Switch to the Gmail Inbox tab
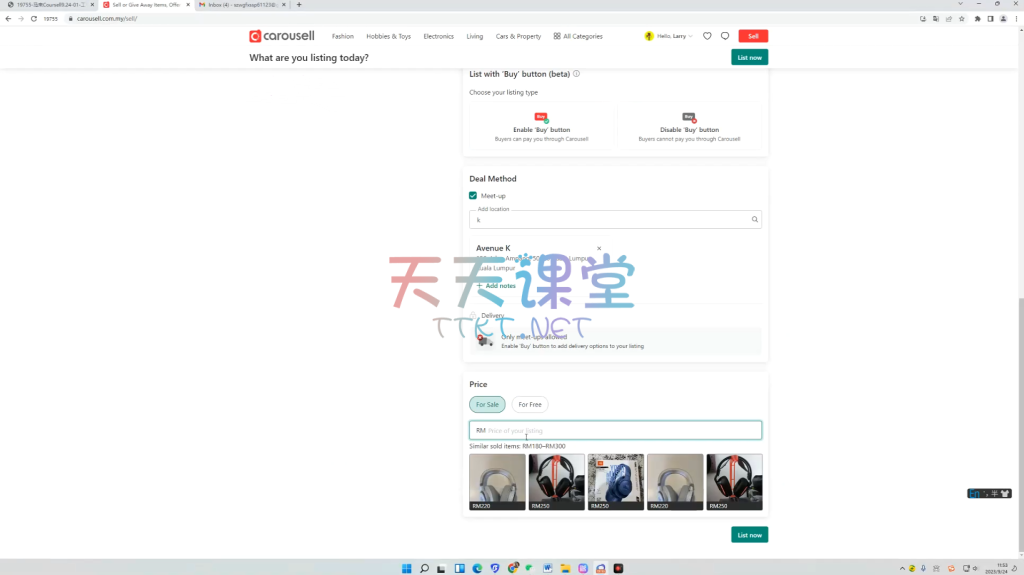 (240, 5)
